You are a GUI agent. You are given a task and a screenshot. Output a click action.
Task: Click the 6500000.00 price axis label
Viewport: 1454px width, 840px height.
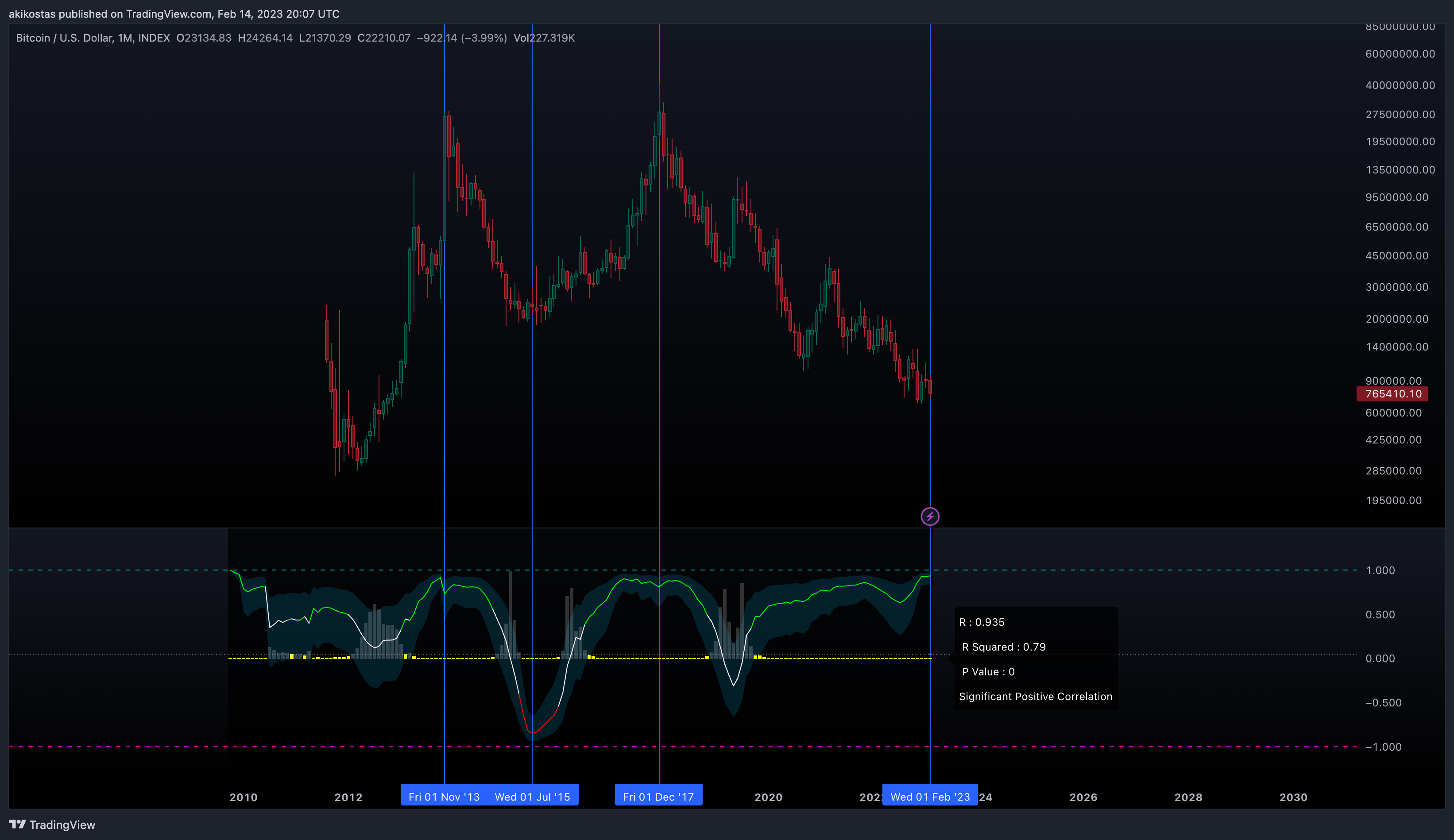point(1396,227)
